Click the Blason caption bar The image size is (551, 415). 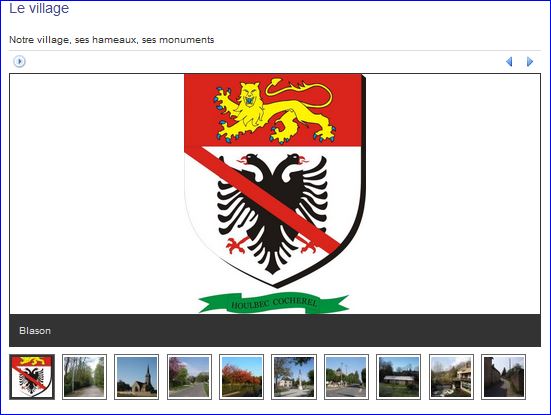[x=275, y=330]
